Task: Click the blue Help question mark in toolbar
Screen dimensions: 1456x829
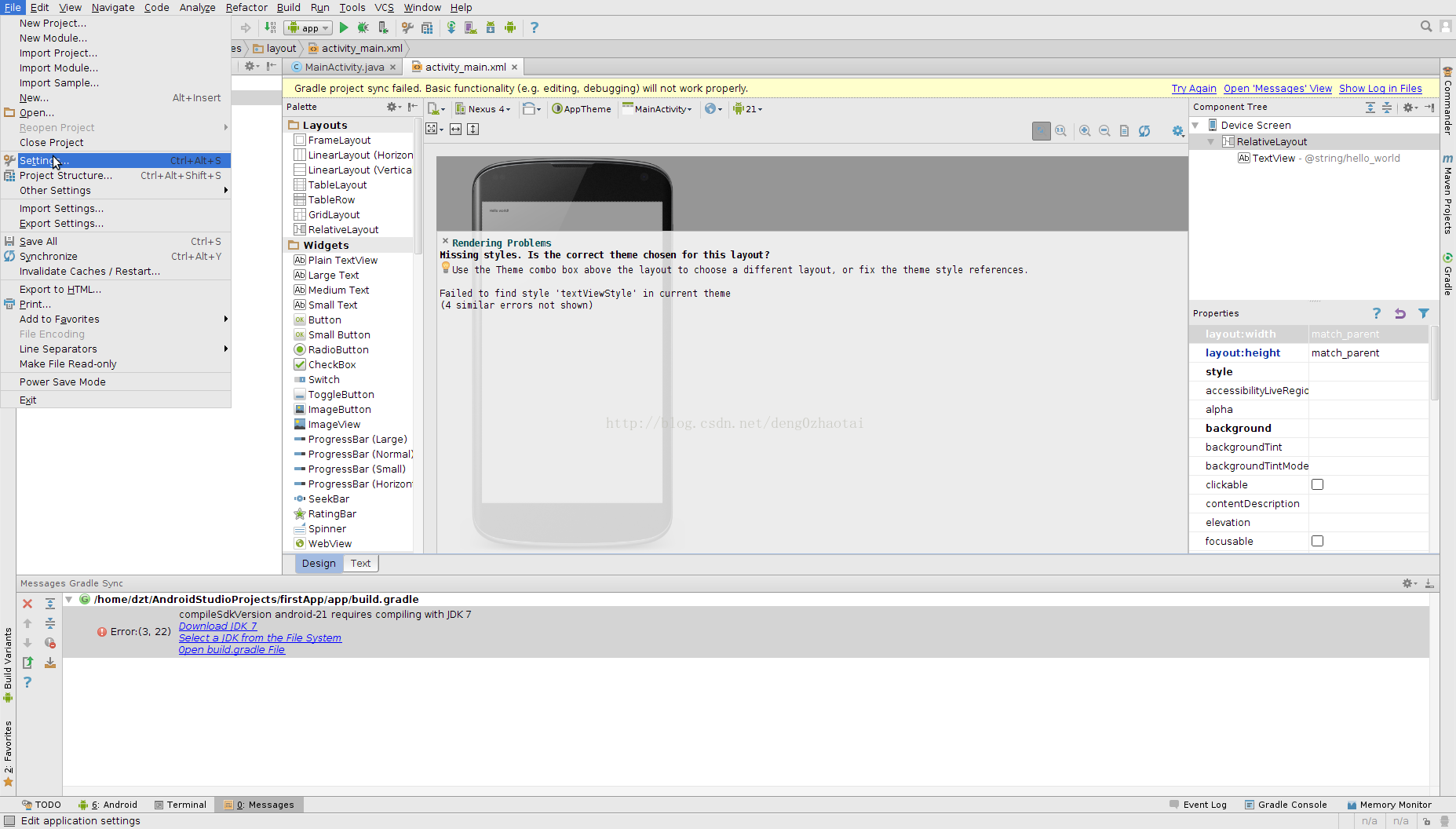Action: point(535,27)
